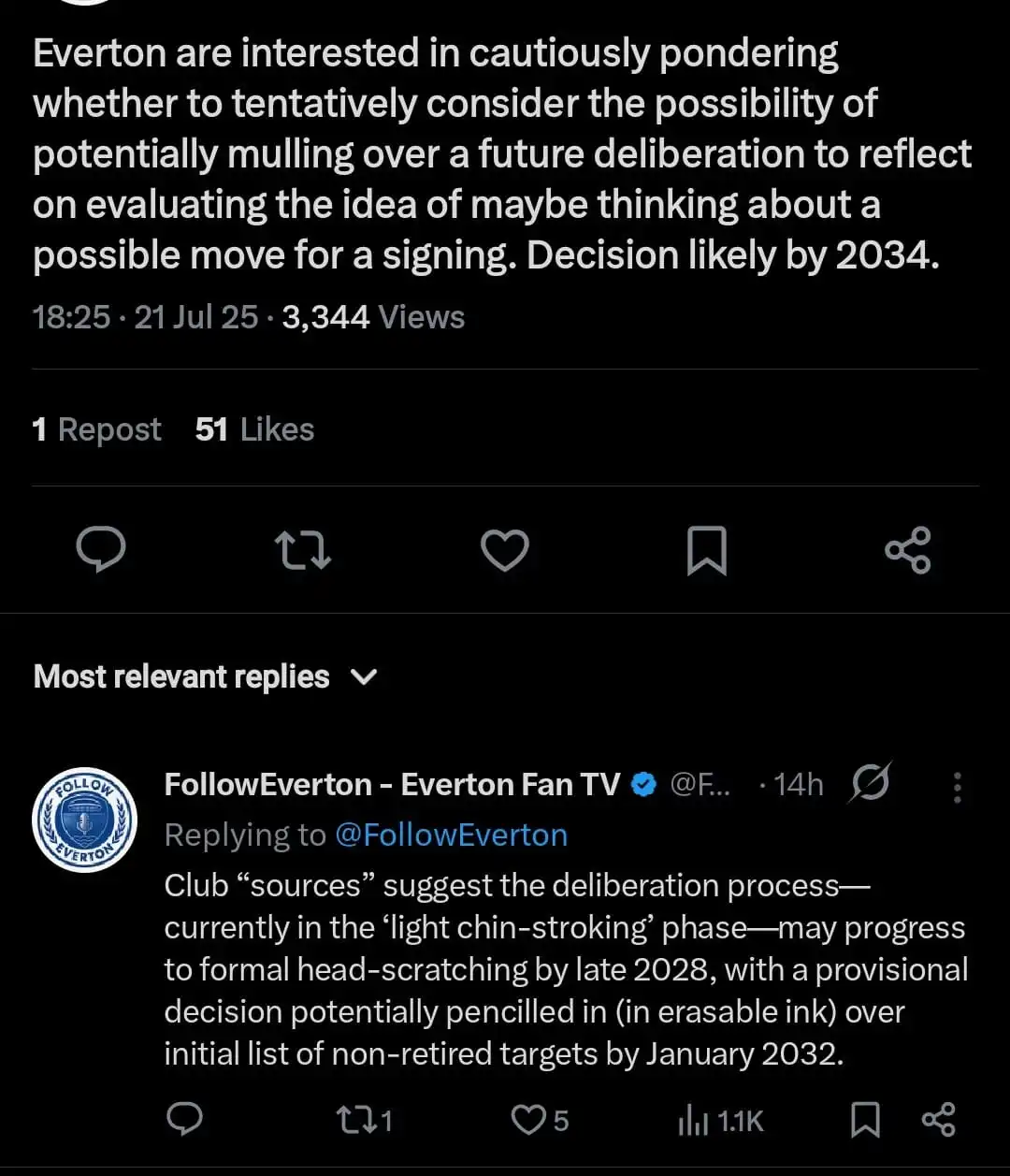Reply to the FollowEverton comment
Screen dimensions: 1010x1176
pyautogui.click(x=184, y=1119)
